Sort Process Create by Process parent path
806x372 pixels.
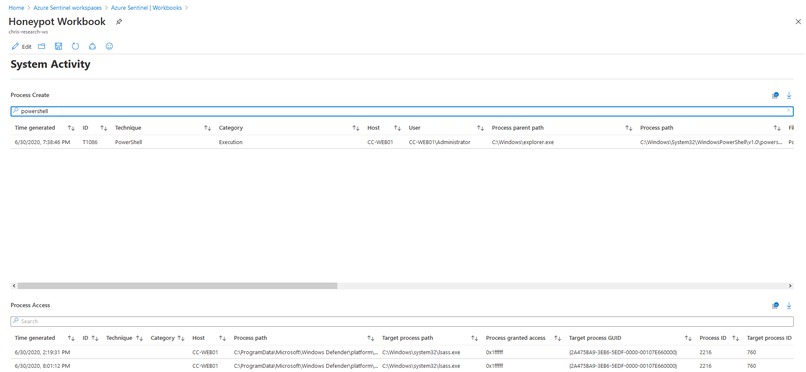pyautogui.click(x=629, y=128)
